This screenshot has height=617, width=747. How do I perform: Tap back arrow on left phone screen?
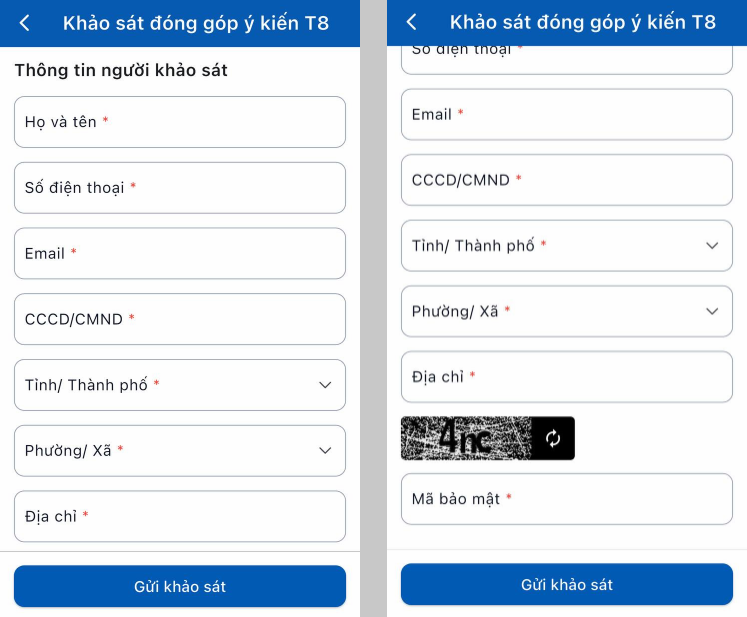click(x=25, y=23)
